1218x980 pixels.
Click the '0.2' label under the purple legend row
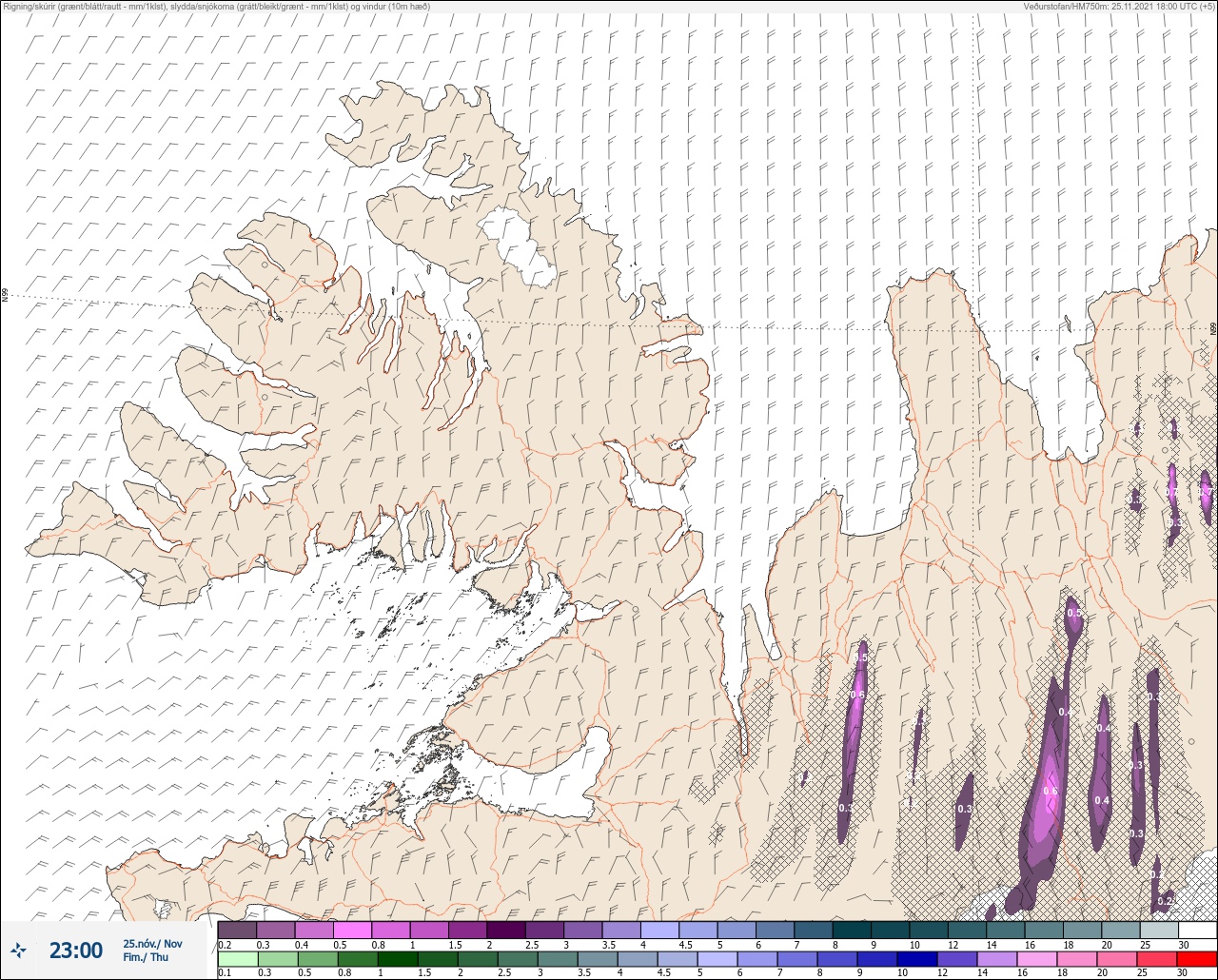pos(225,944)
